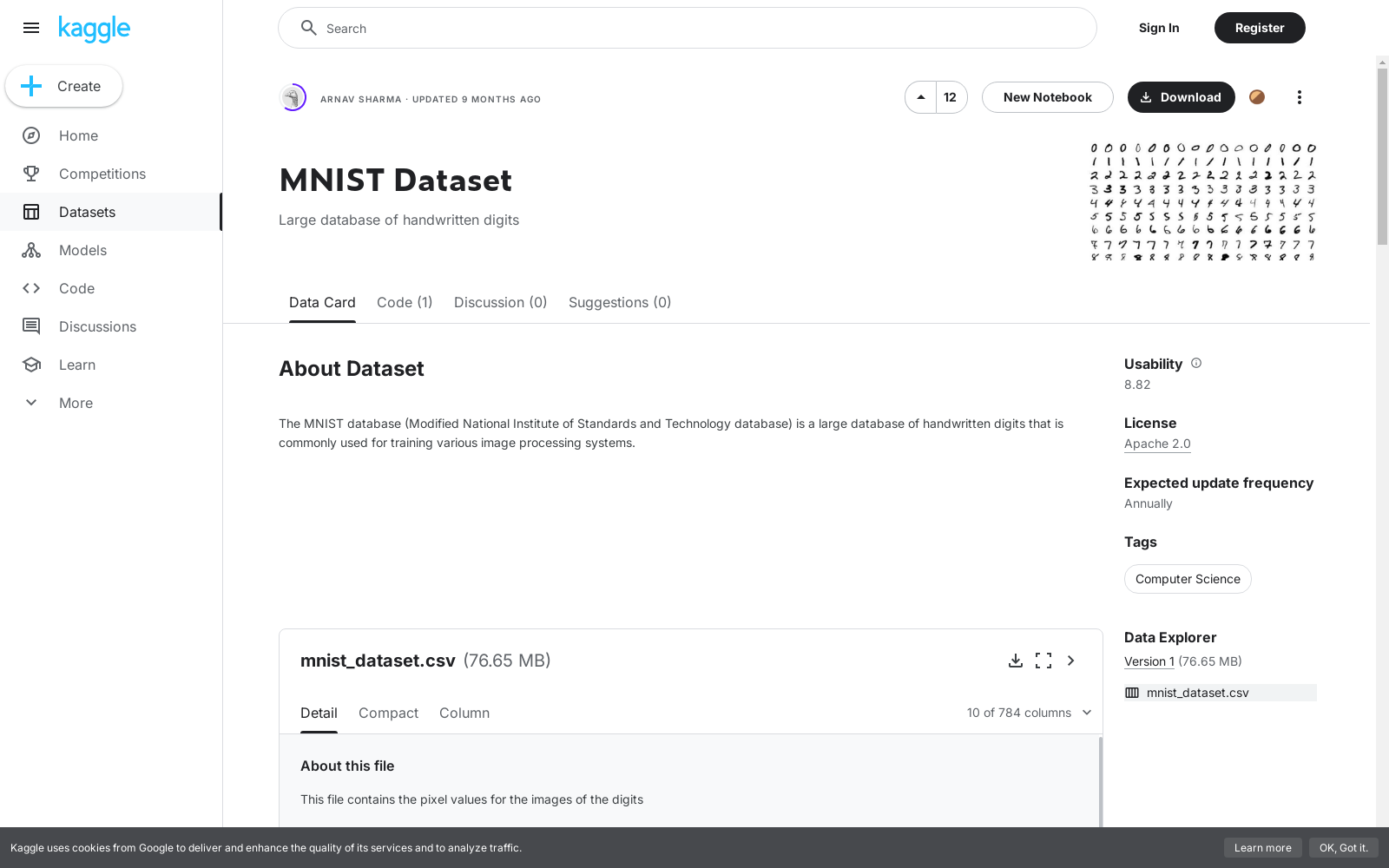Click the Code brackets icon
The image size is (1389, 868).
click(x=31, y=288)
